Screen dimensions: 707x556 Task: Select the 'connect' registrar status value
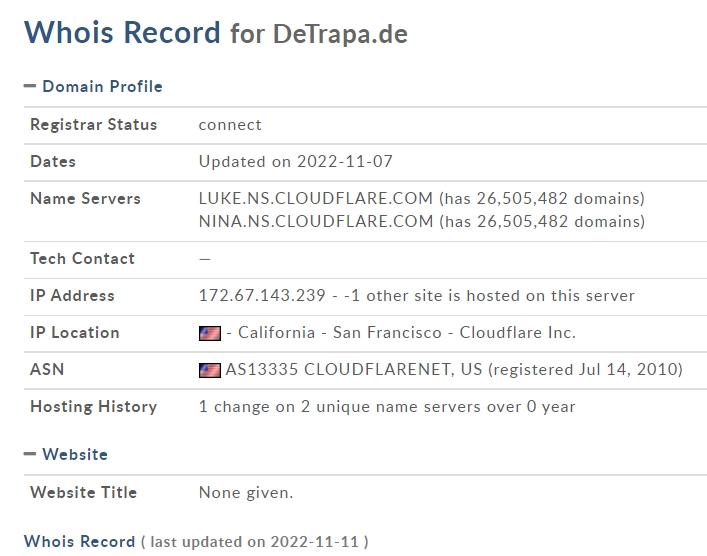(230, 125)
